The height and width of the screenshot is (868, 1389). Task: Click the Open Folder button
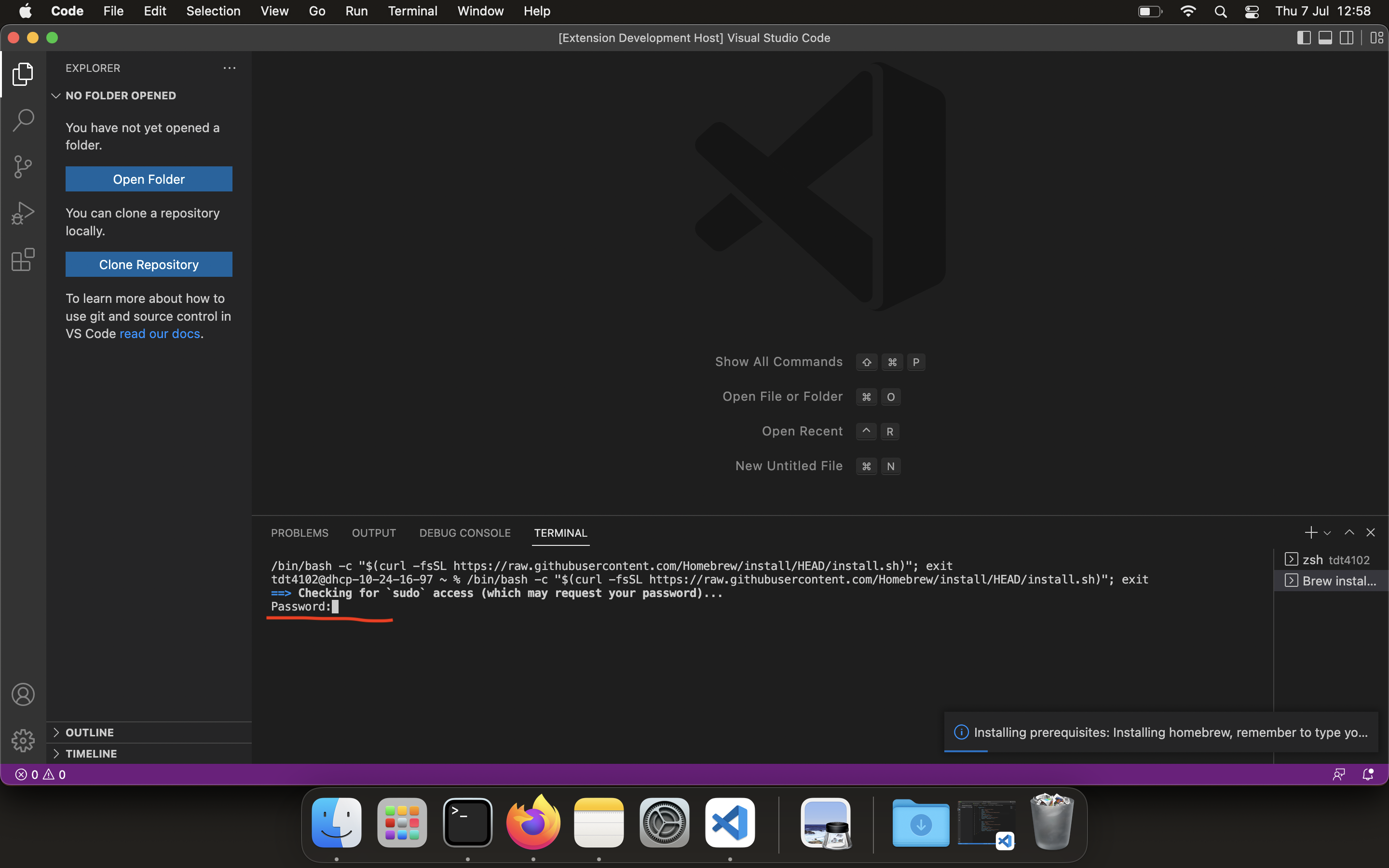(x=148, y=179)
